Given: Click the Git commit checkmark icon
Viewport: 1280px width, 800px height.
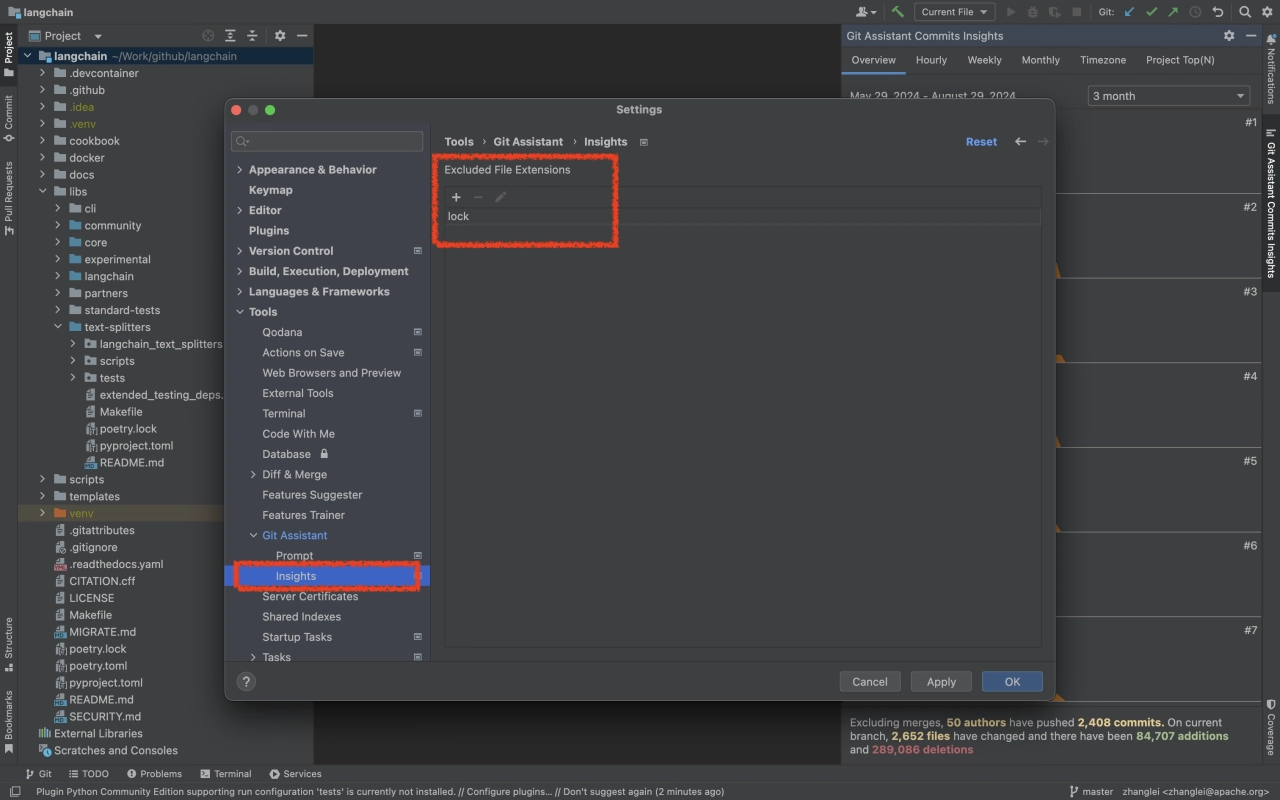Looking at the screenshot, I should pyautogui.click(x=1151, y=12).
